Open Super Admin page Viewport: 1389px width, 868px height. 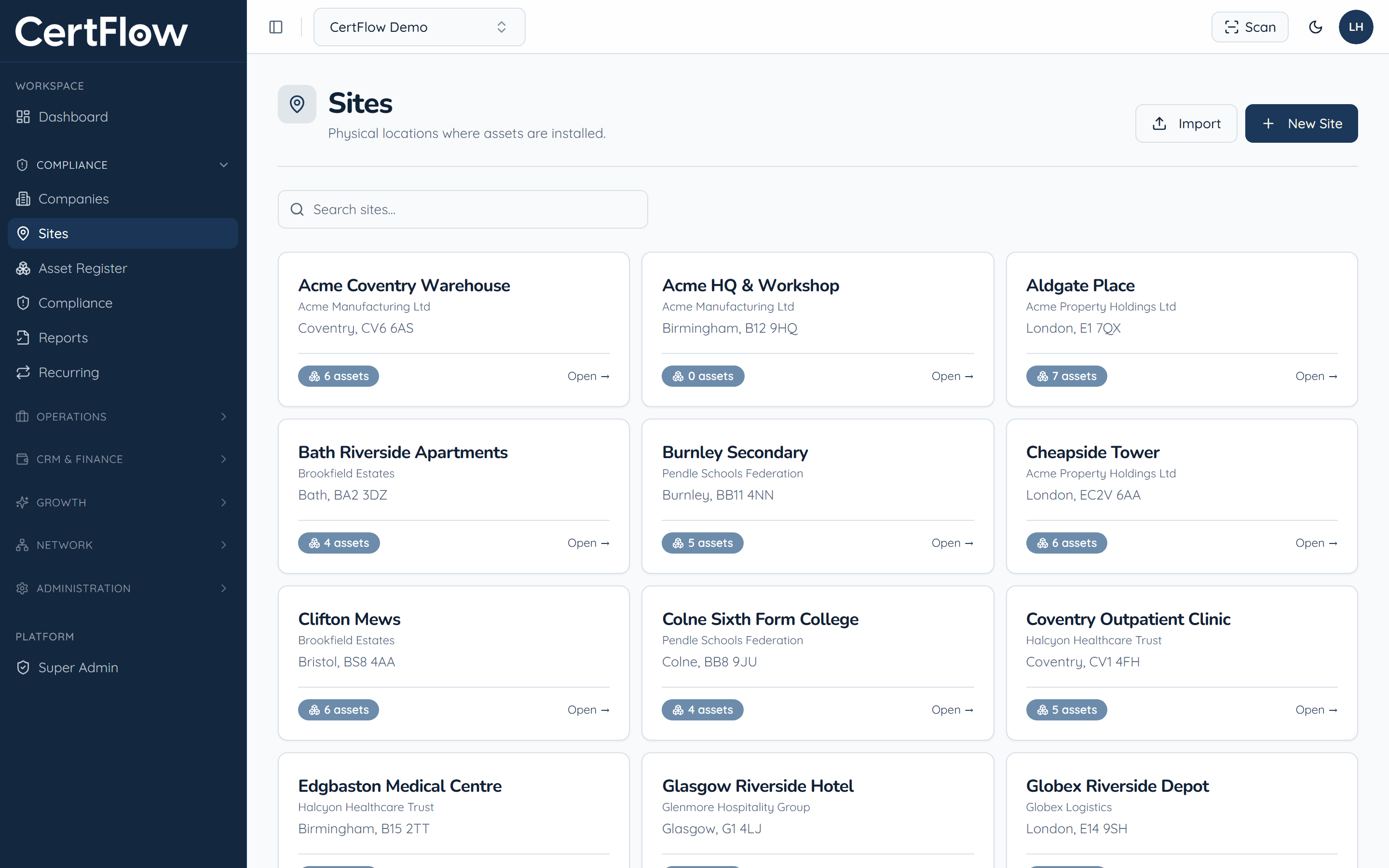[x=123, y=668]
